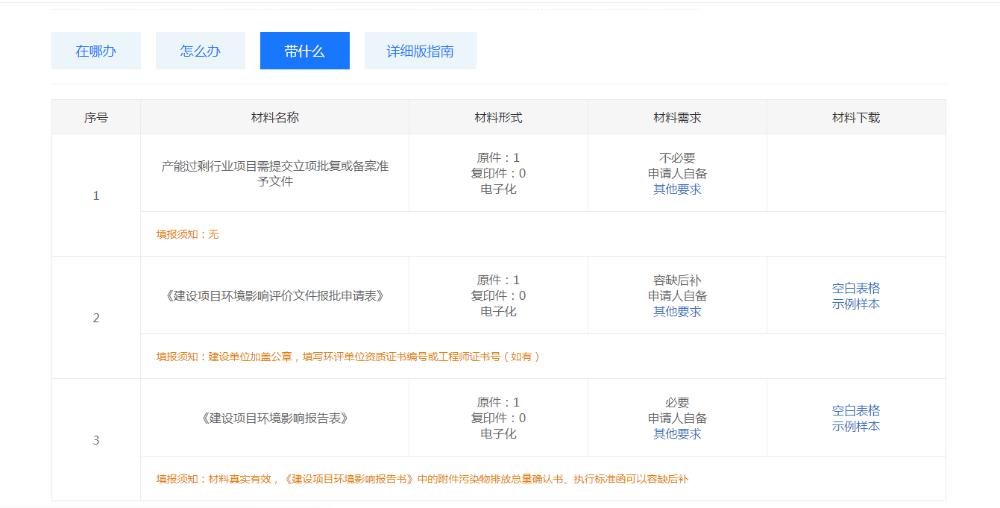Click the 序号 column header
This screenshot has width=1000, height=508.
[x=96, y=117]
